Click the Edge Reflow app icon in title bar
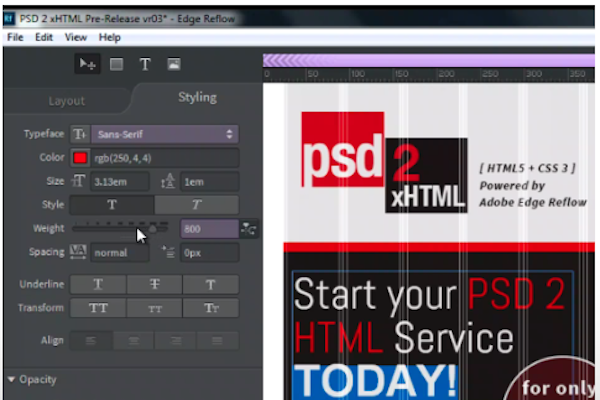This screenshot has height=400, width=600. click(x=9, y=18)
